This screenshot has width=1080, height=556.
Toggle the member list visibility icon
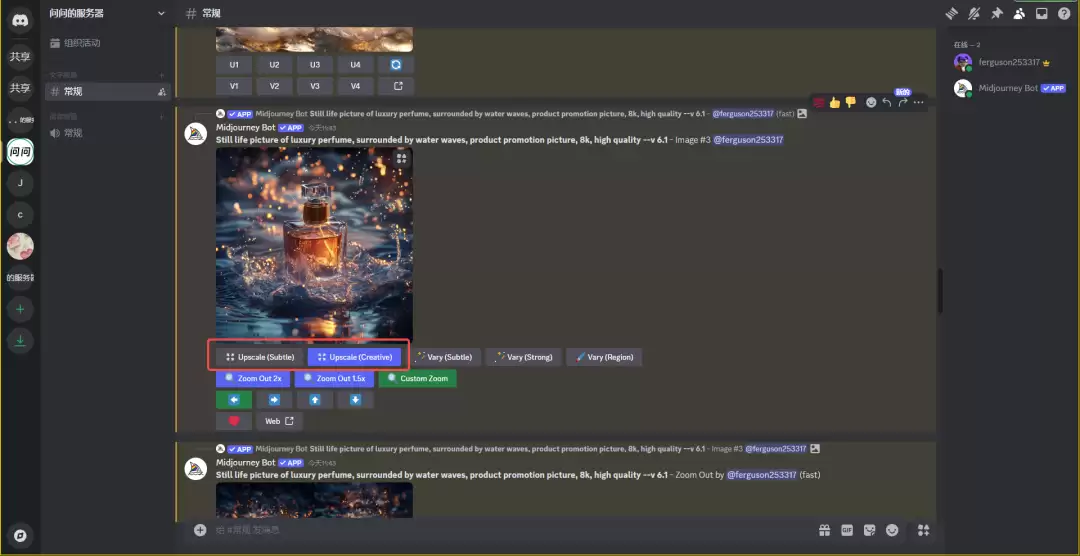pos(1019,13)
